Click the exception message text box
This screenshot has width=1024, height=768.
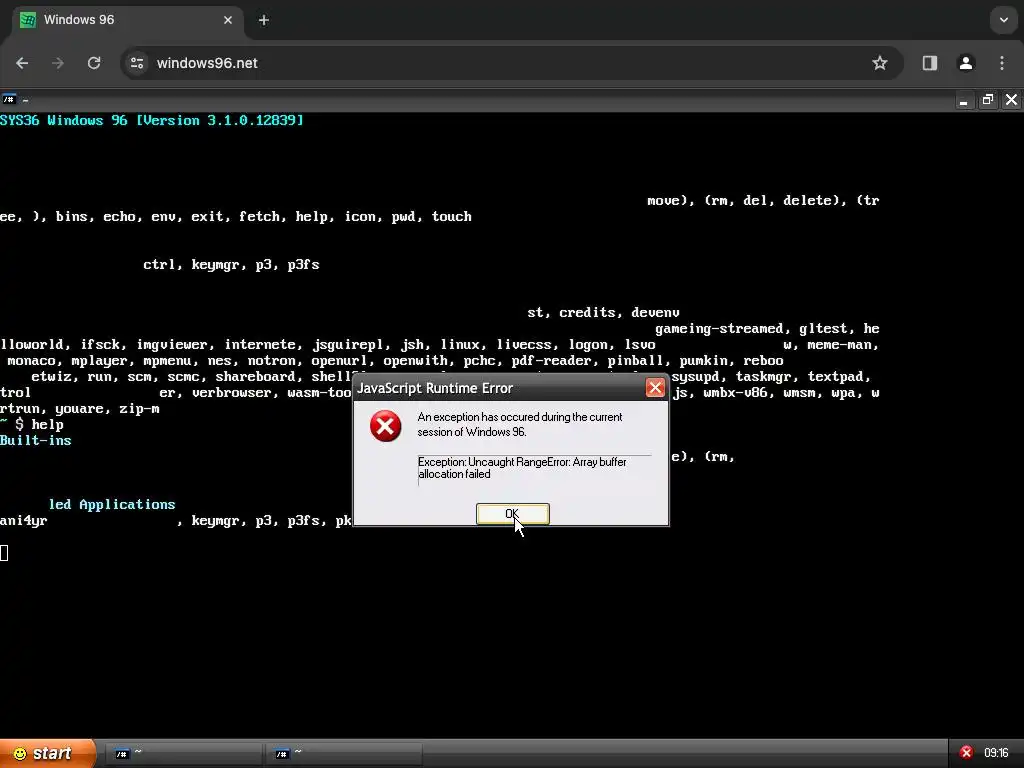534,469
